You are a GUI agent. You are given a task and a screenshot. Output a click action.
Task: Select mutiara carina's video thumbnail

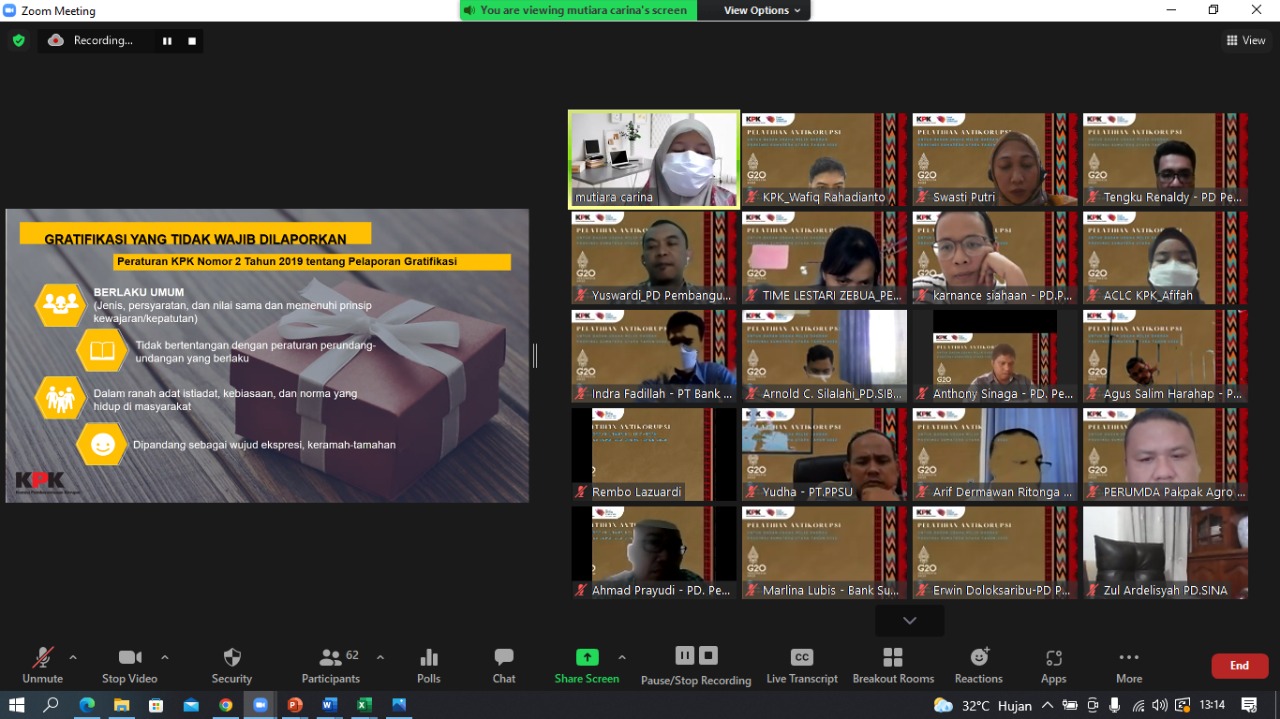654,159
